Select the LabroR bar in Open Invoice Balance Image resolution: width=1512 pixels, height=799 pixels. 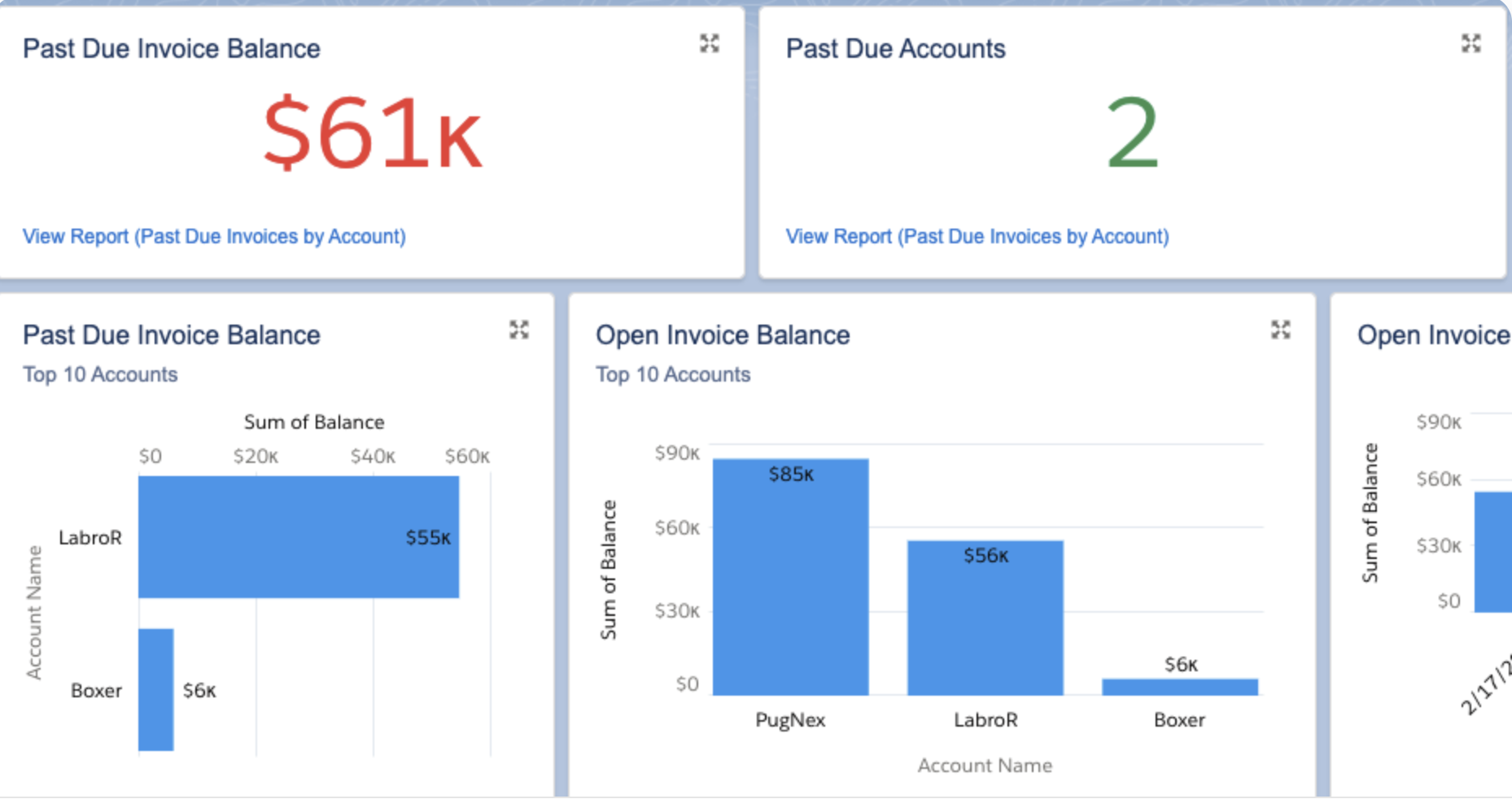tap(985, 618)
